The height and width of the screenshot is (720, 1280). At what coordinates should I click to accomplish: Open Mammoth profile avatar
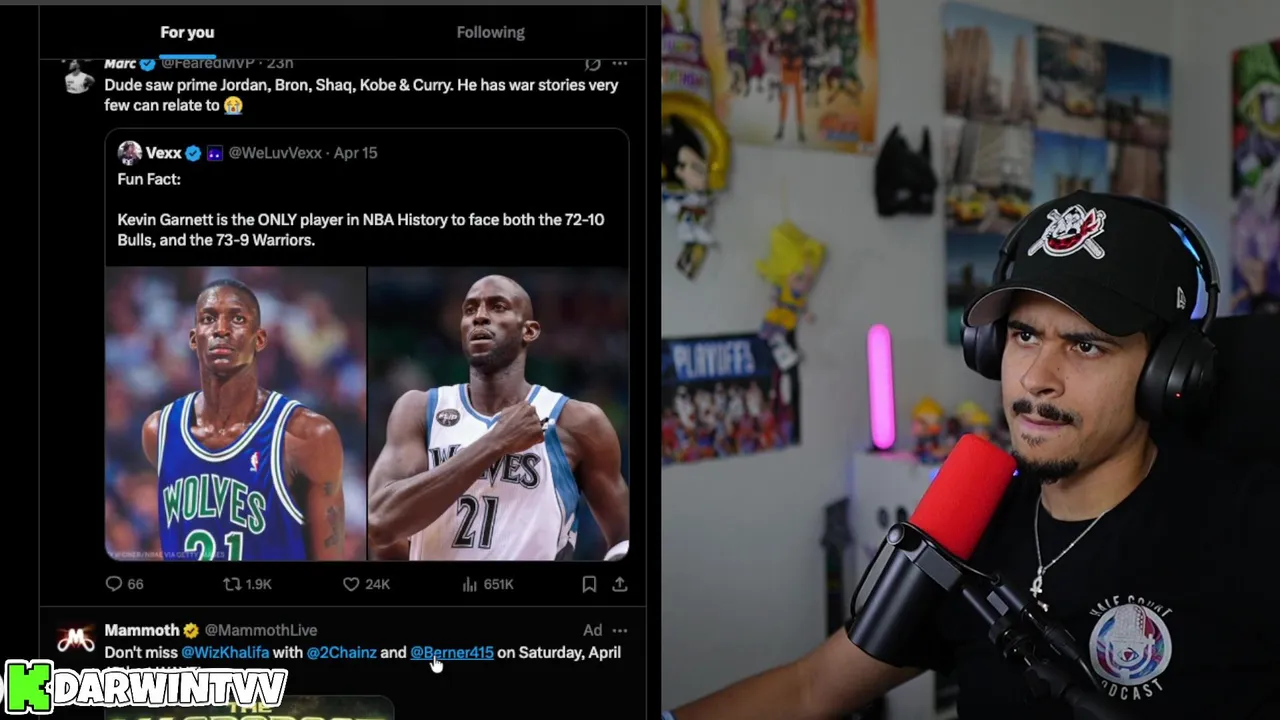pyautogui.click(x=76, y=640)
